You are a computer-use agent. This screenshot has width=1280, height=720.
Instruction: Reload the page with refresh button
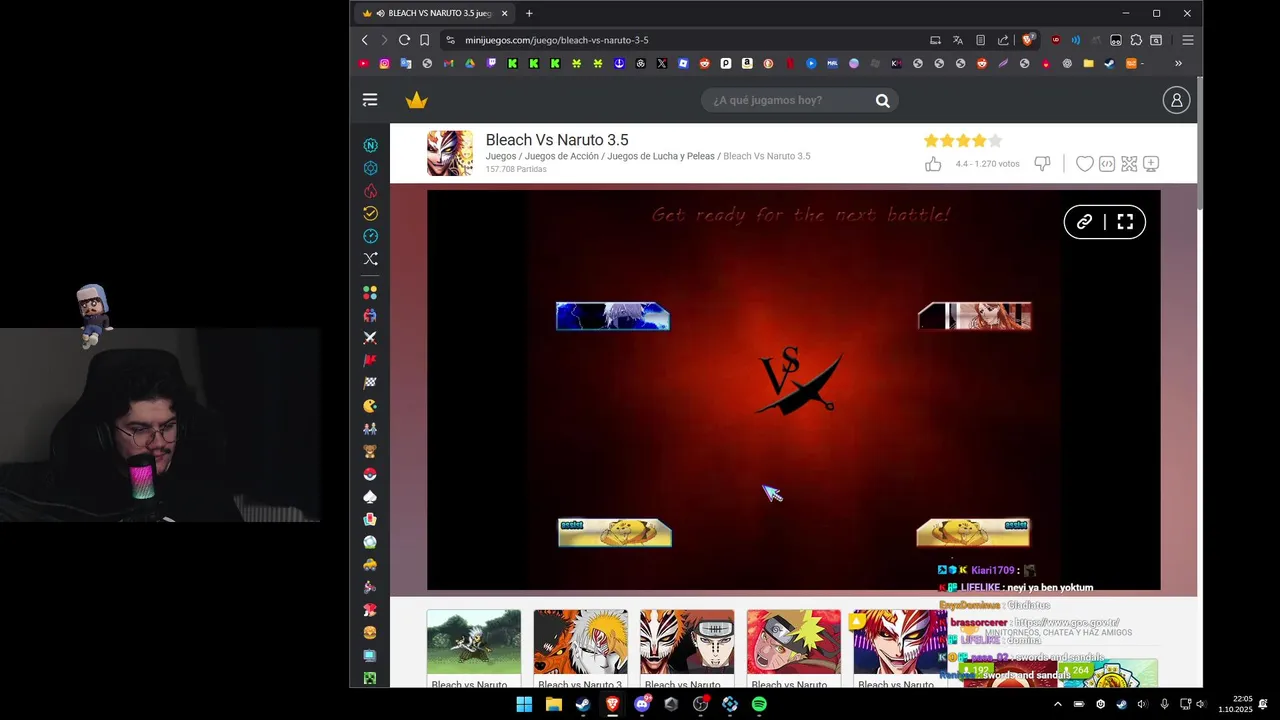tap(404, 40)
